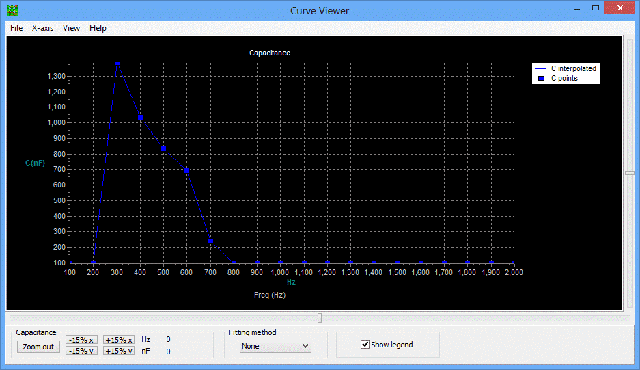Open the File menu
The width and height of the screenshot is (640, 370).
pos(16,28)
